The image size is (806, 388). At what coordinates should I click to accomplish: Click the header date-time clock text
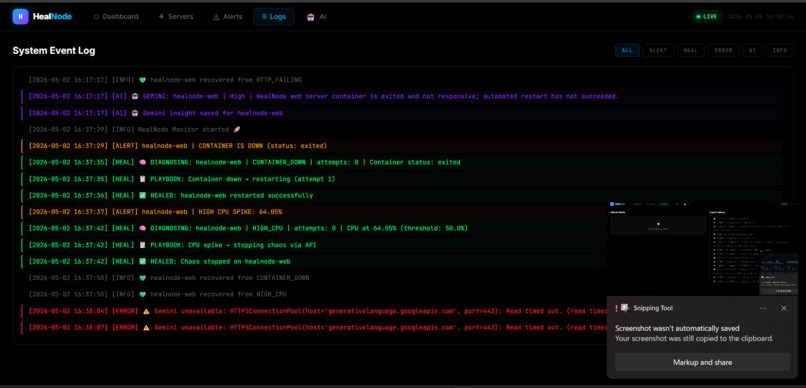coord(761,16)
